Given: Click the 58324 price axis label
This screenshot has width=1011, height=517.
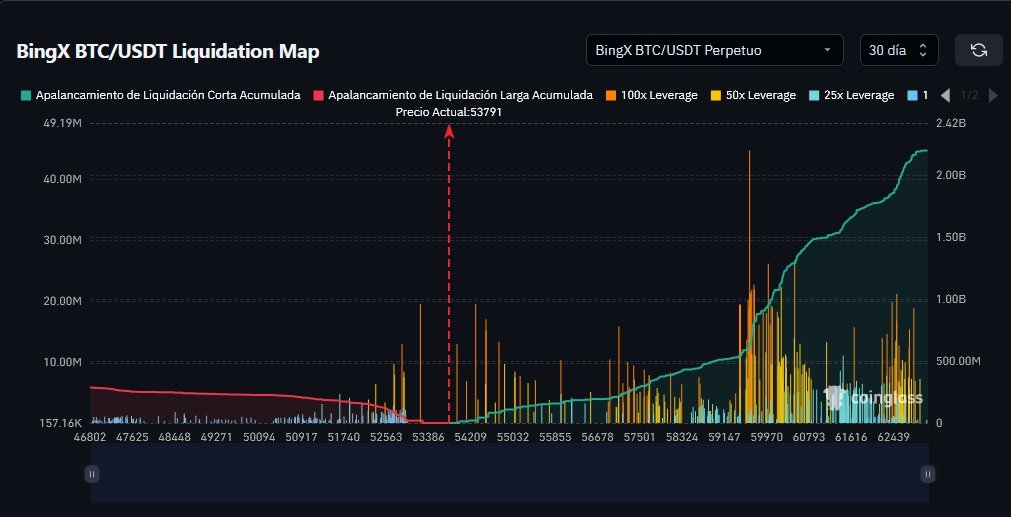Looking at the screenshot, I should (x=682, y=437).
